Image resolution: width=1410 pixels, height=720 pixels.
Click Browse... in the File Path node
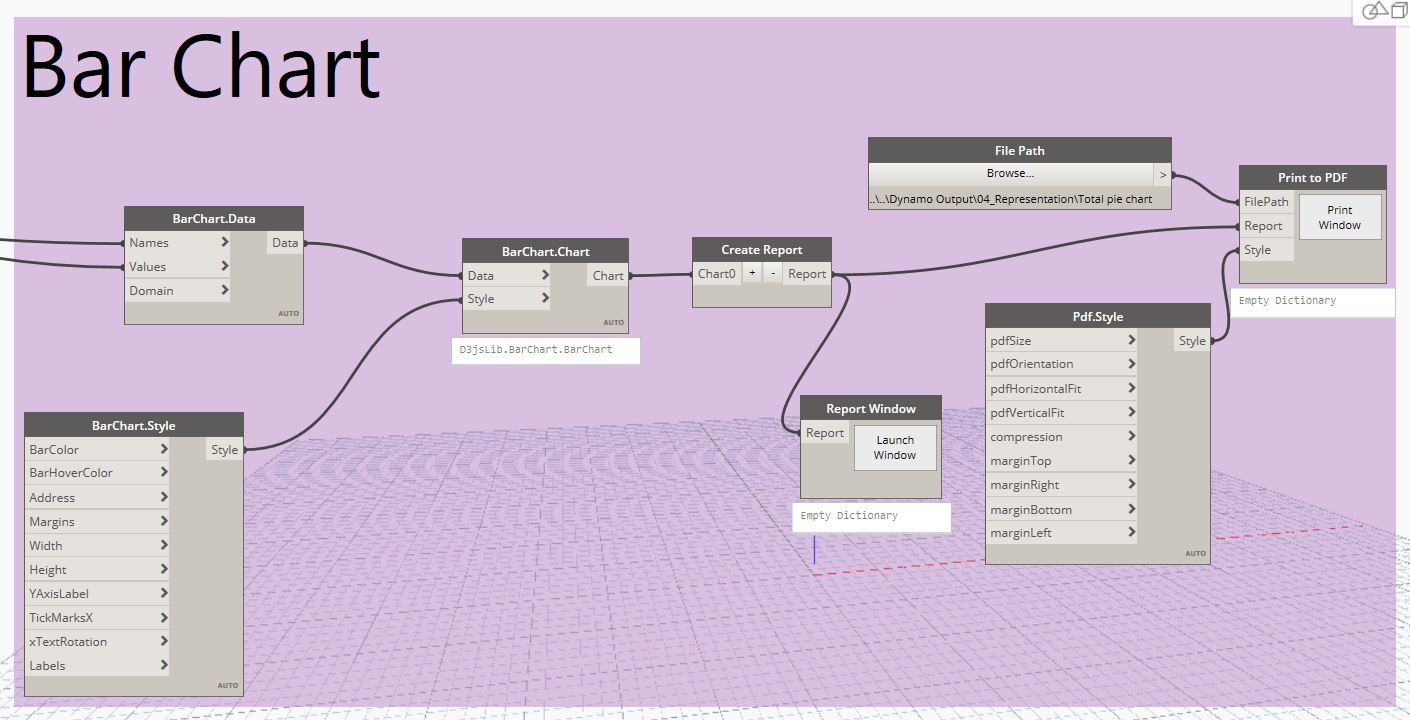1011,174
